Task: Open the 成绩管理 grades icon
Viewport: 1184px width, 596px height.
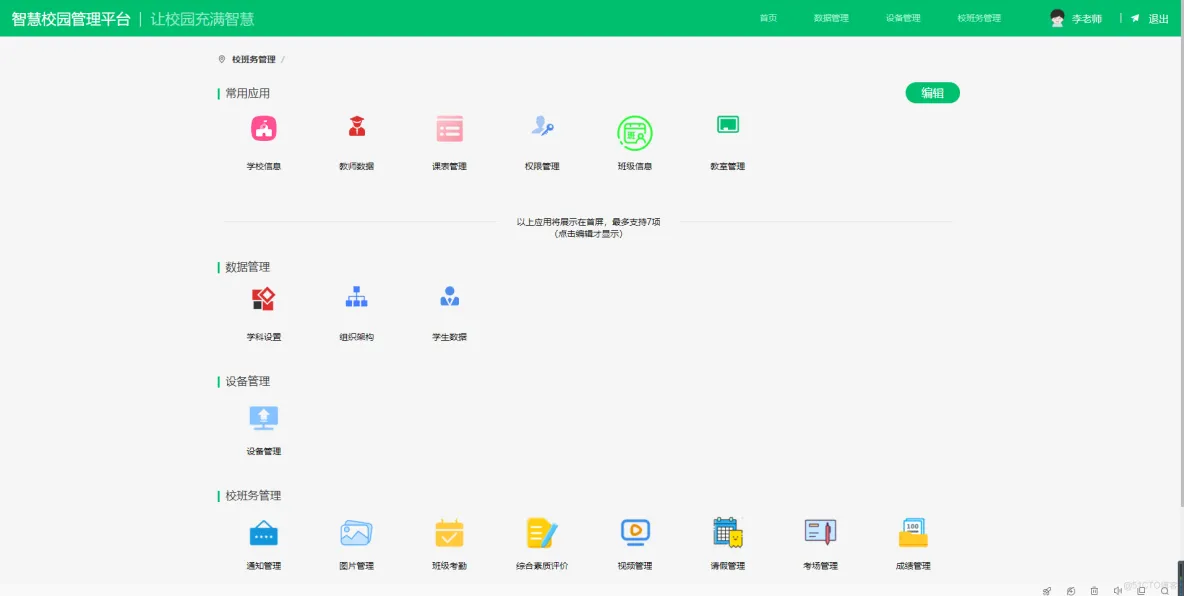Action: coord(913,533)
